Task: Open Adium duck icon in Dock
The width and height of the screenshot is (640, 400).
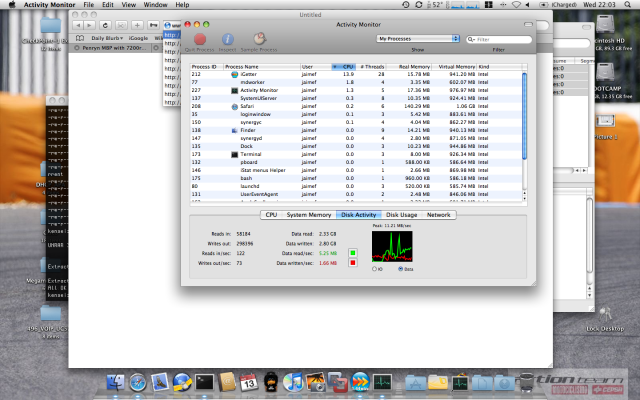Action: pyautogui.click(x=271, y=382)
